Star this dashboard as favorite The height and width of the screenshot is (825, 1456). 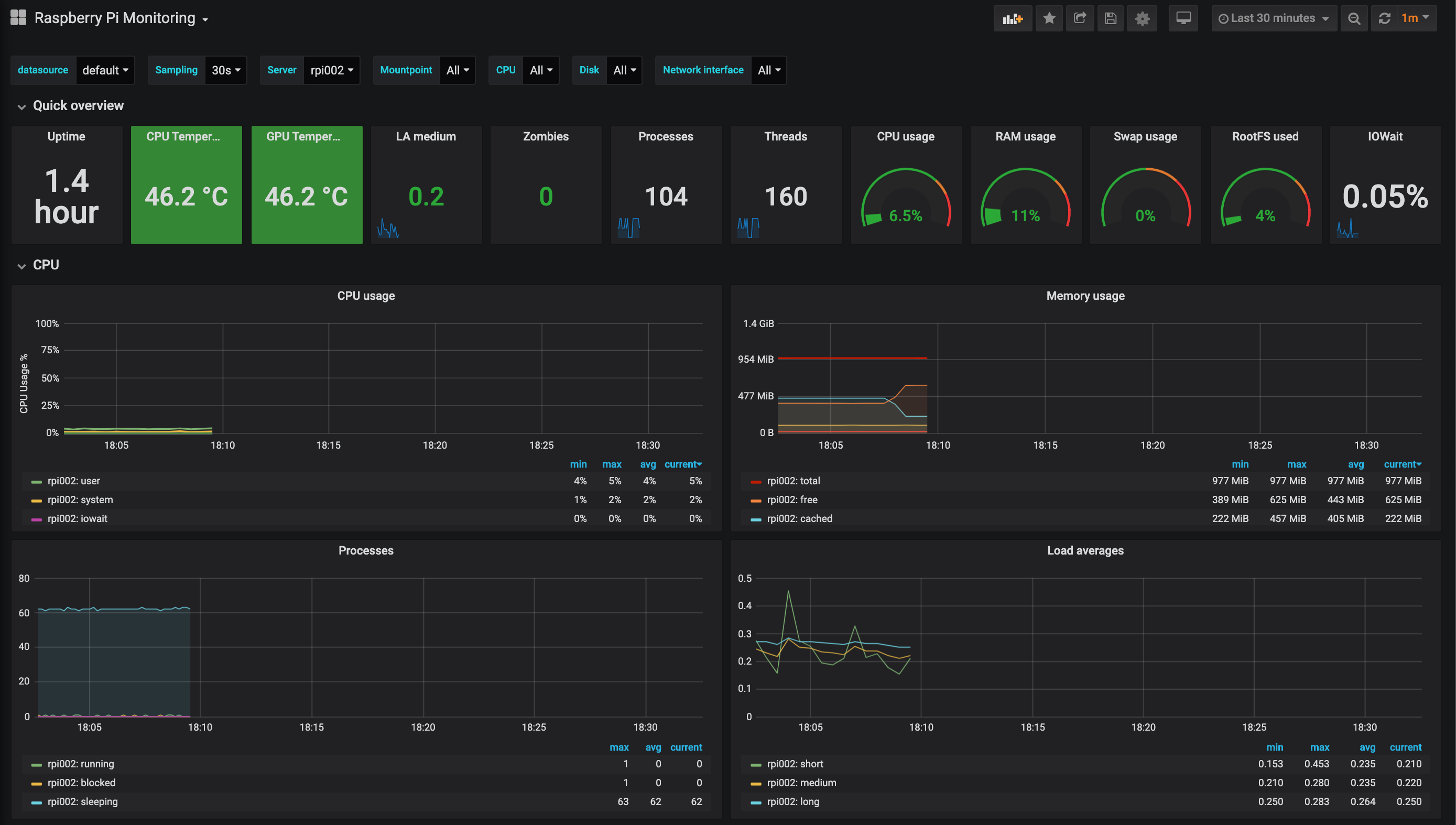1049,19
